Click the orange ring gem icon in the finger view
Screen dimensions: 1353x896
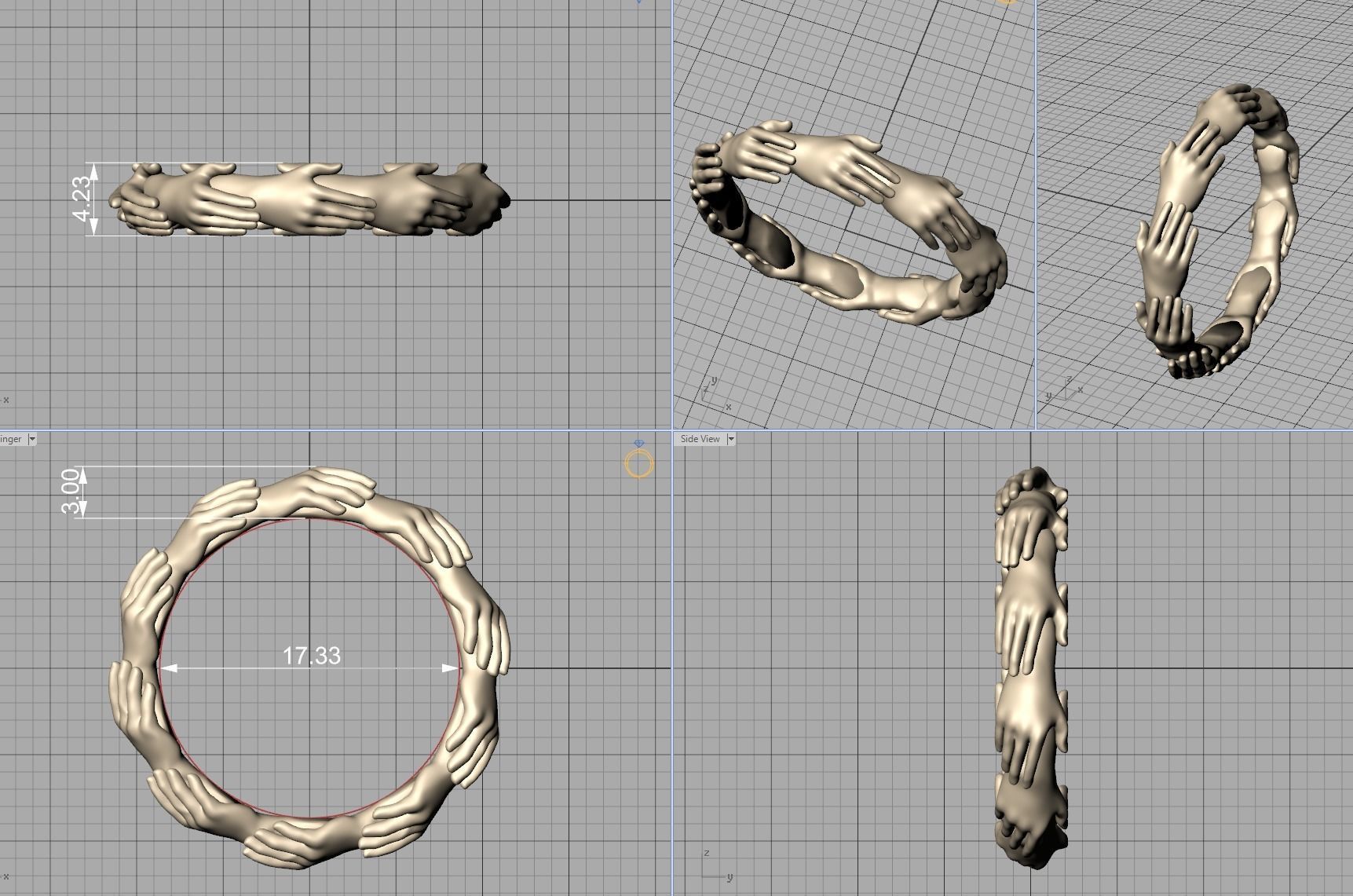tap(639, 459)
